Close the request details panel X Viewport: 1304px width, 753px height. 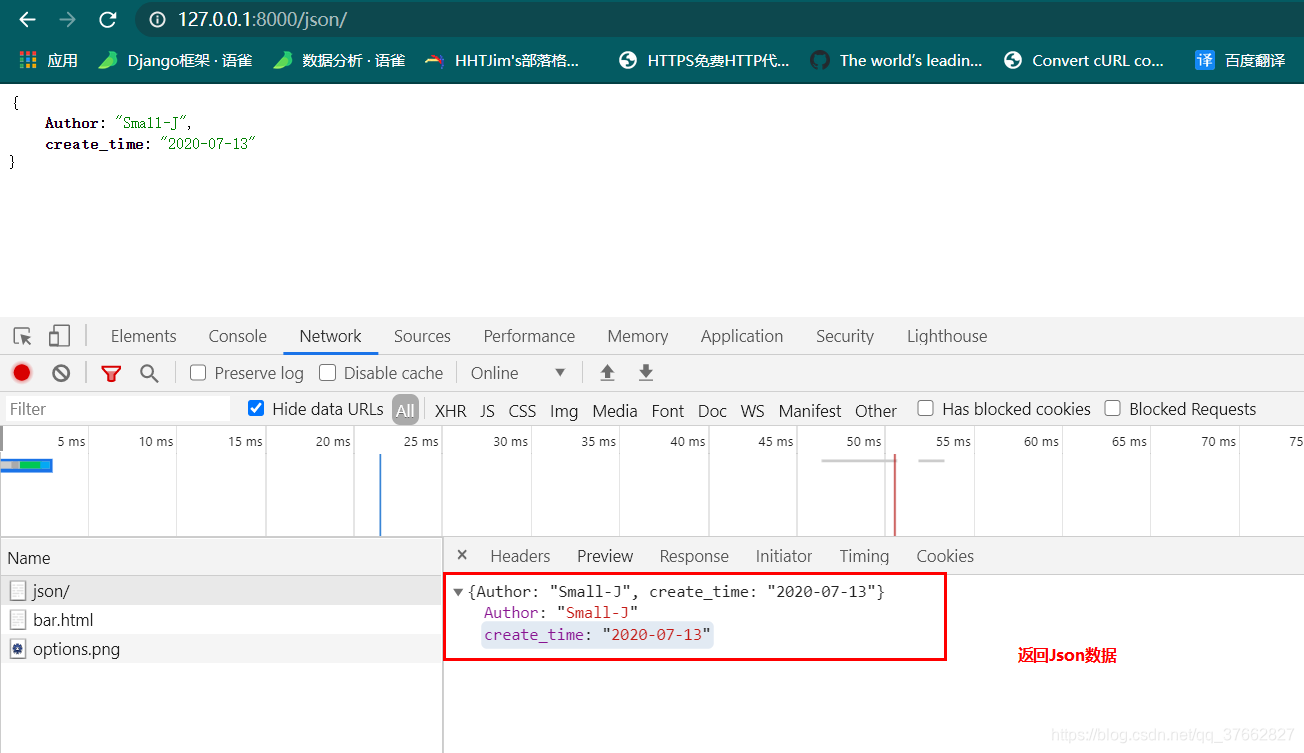[x=462, y=555]
